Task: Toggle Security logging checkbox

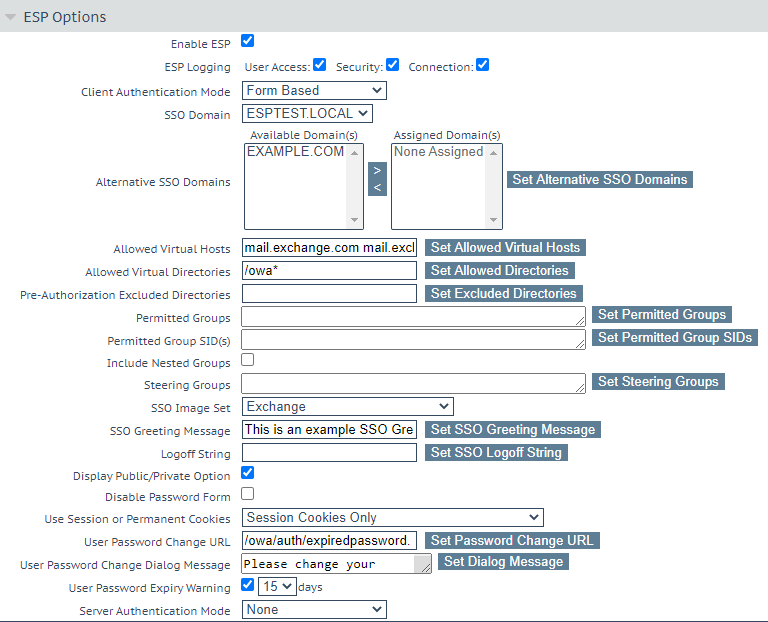Action: 392,65
